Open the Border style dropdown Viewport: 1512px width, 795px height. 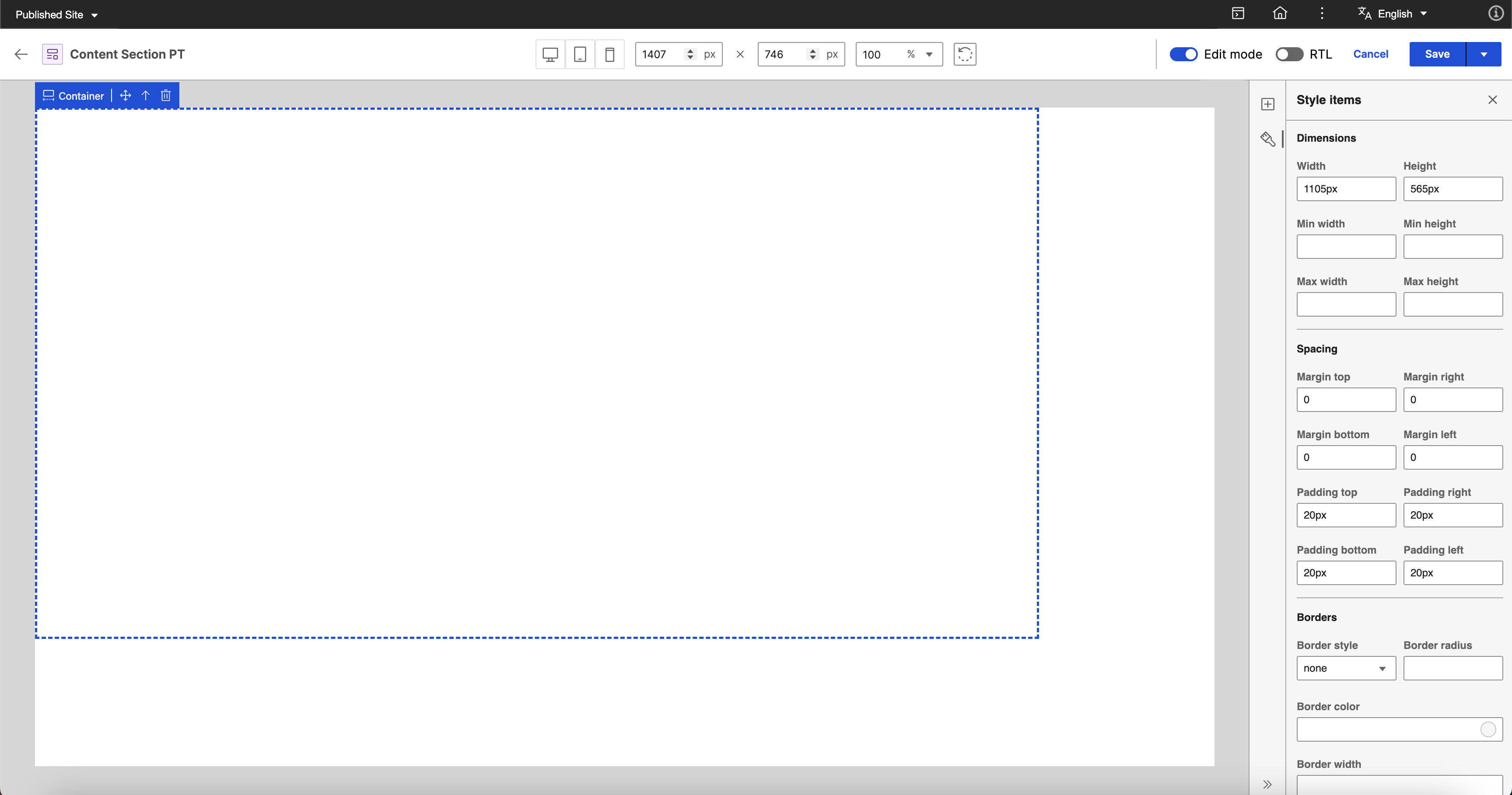click(x=1345, y=668)
